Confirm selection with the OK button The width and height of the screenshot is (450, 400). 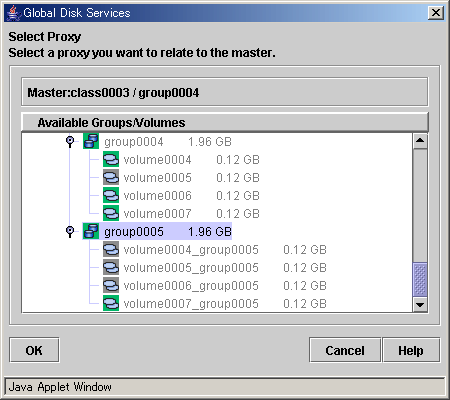(34, 350)
